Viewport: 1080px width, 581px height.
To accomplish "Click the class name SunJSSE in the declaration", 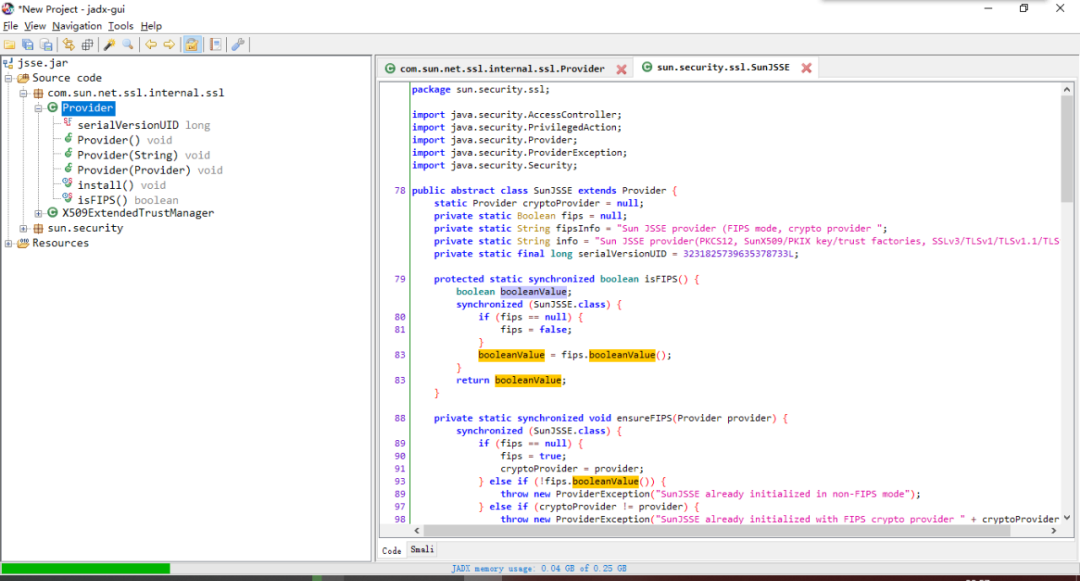I will [552, 191].
